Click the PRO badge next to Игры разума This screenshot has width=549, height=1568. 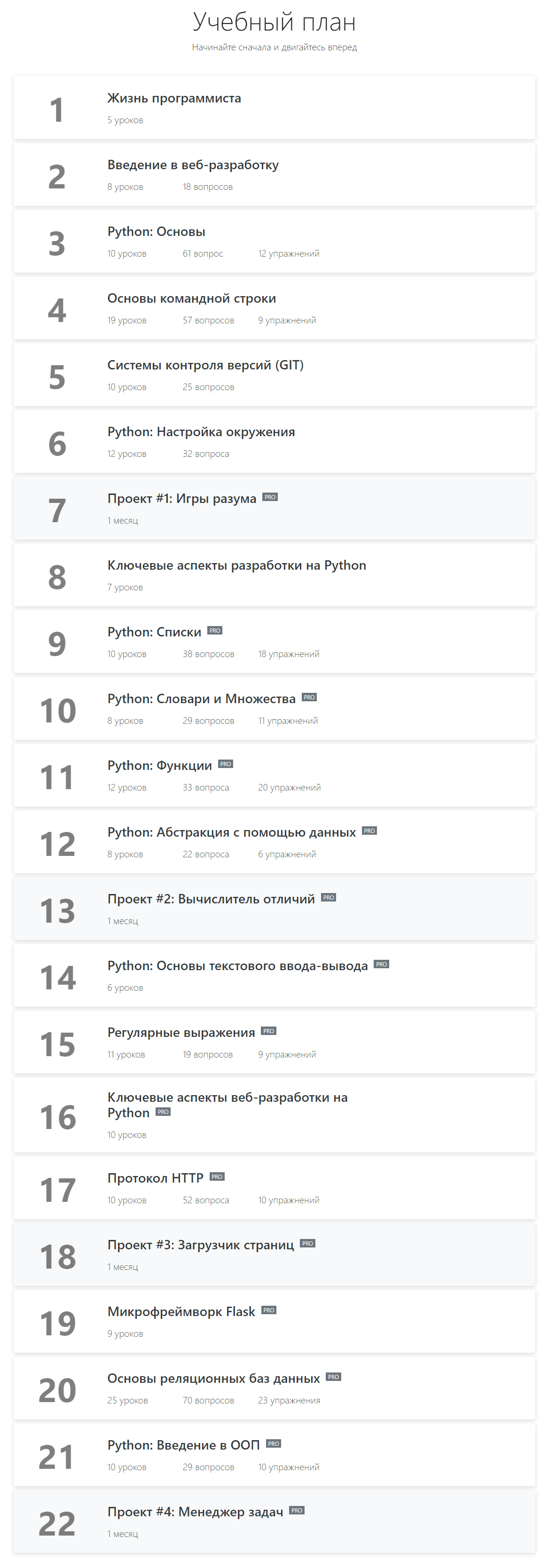tap(270, 497)
